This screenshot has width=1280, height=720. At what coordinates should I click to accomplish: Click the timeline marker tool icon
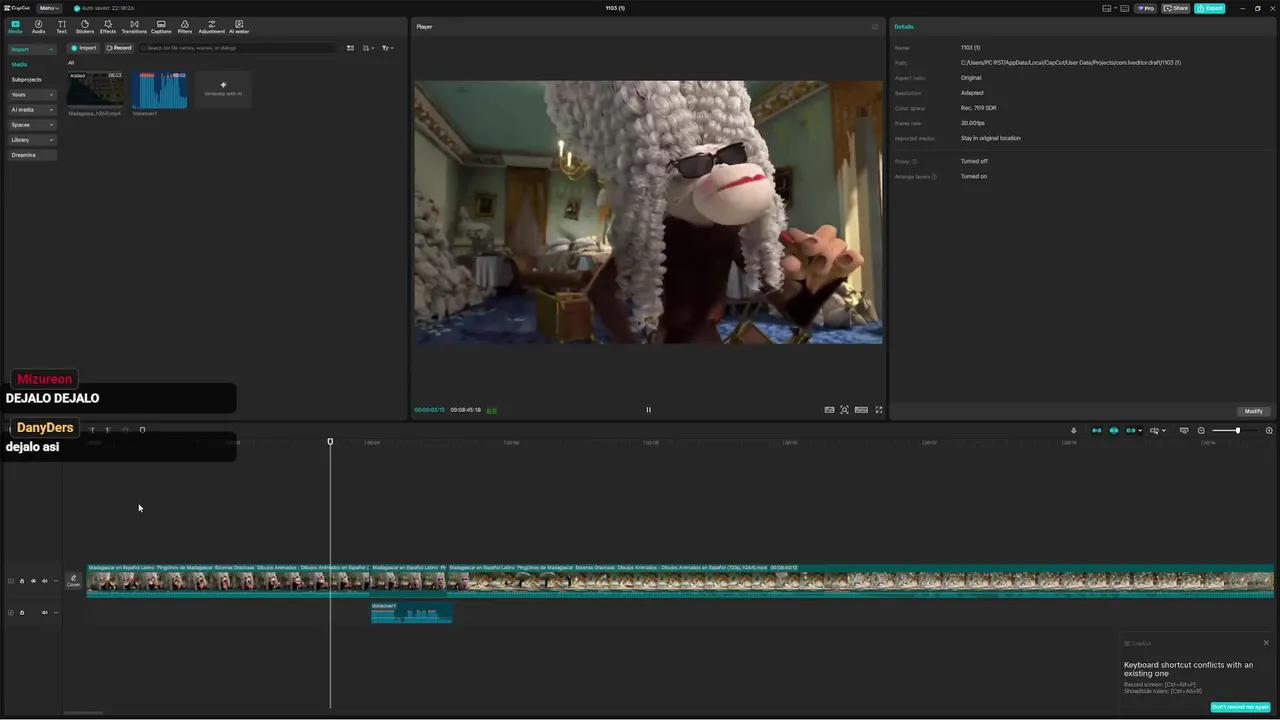142,430
